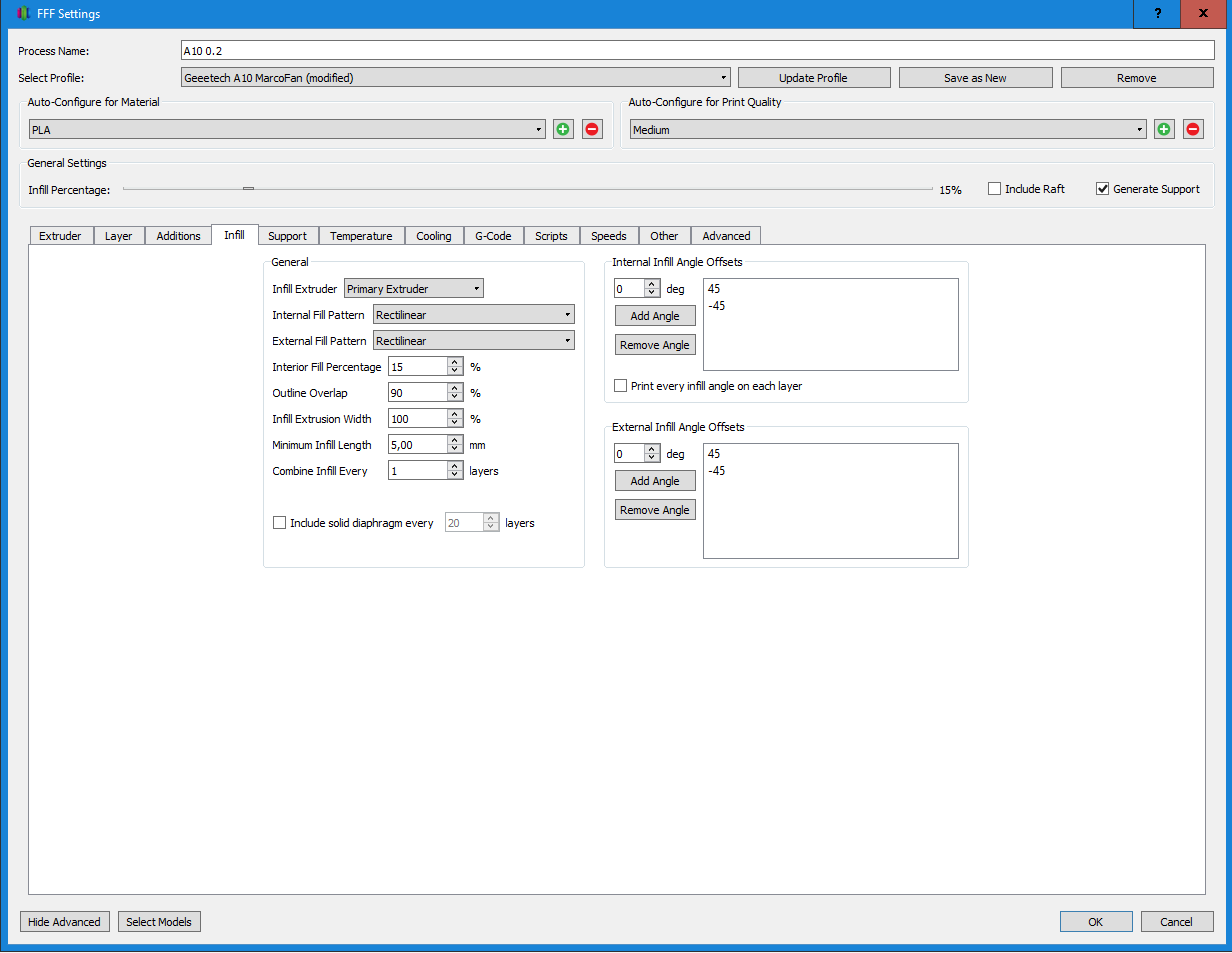Enable Include solid diaphragm checkbox
Viewport: 1232px width, 953px height.
280,522
